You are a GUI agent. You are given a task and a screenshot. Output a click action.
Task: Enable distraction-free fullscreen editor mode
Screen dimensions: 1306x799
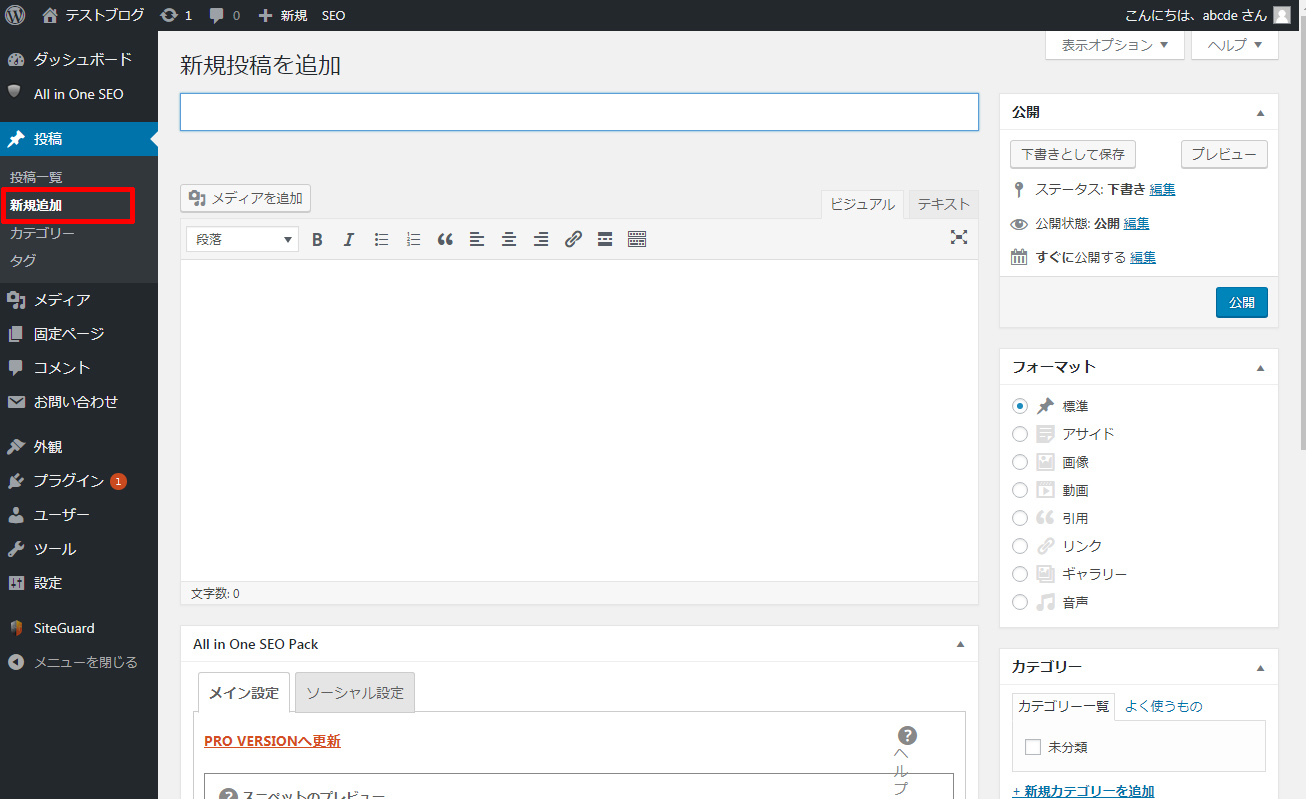click(959, 238)
